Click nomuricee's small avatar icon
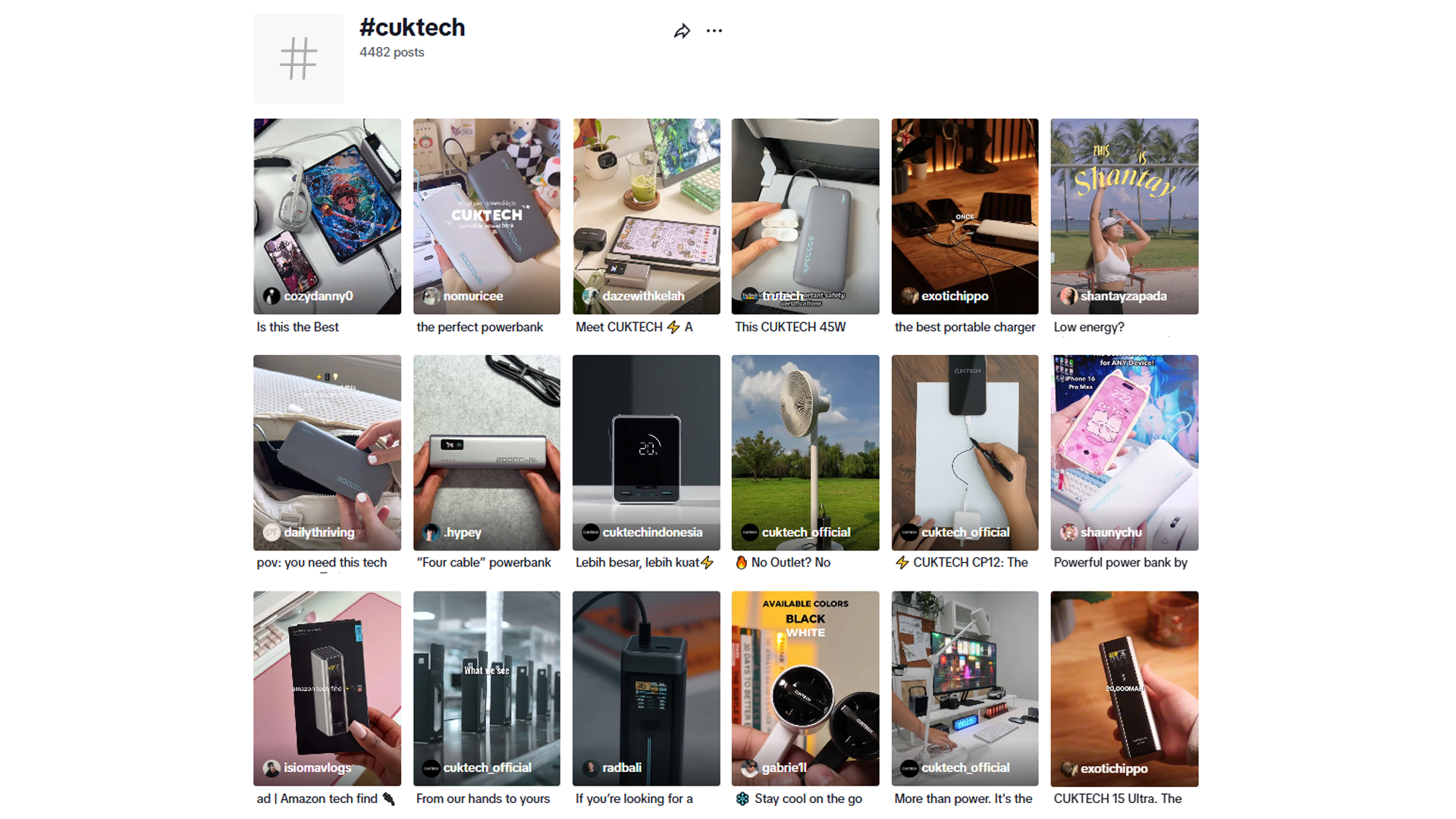Screen dimensions: 1456x819 coord(431,296)
